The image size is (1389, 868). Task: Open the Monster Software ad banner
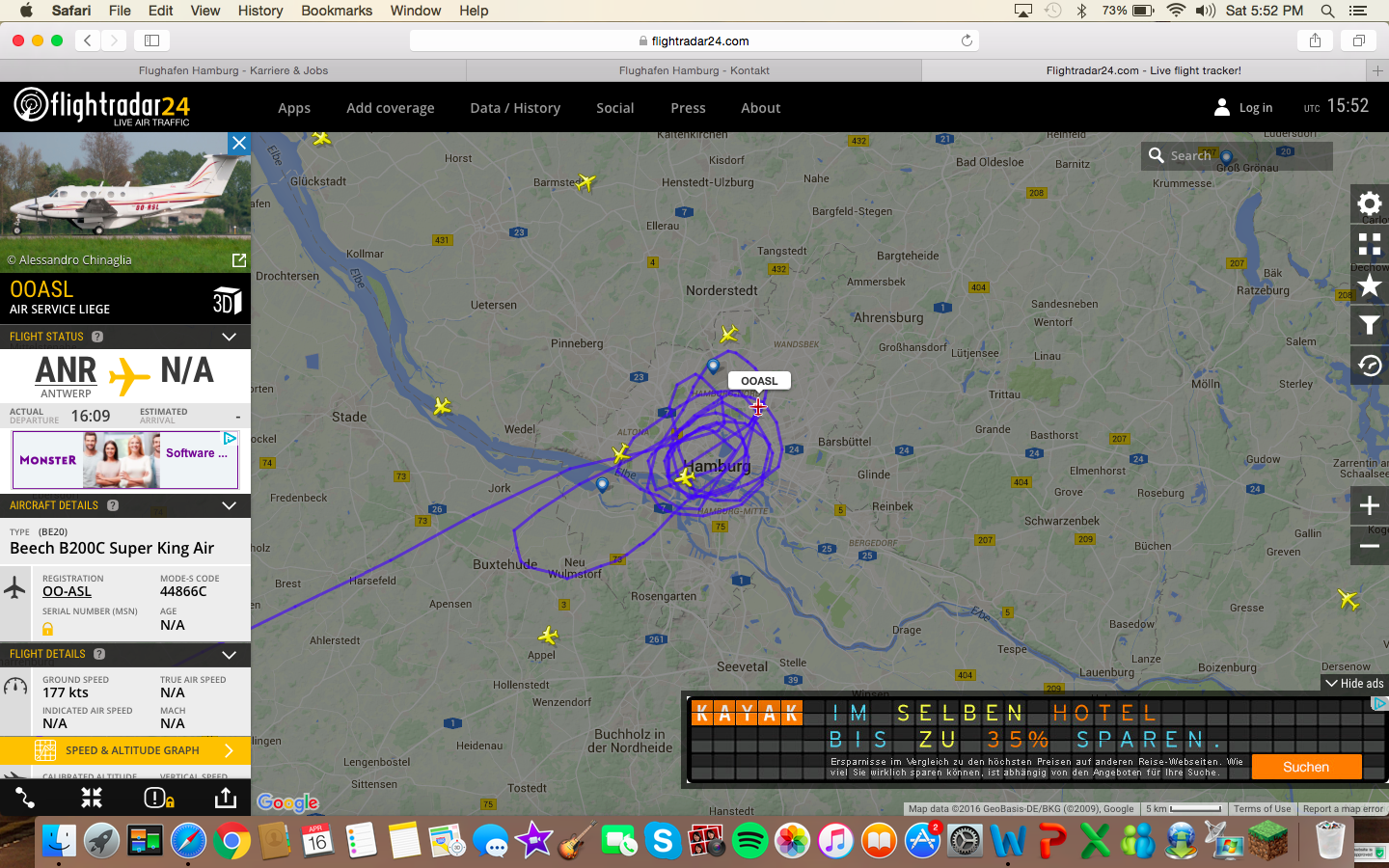124,459
